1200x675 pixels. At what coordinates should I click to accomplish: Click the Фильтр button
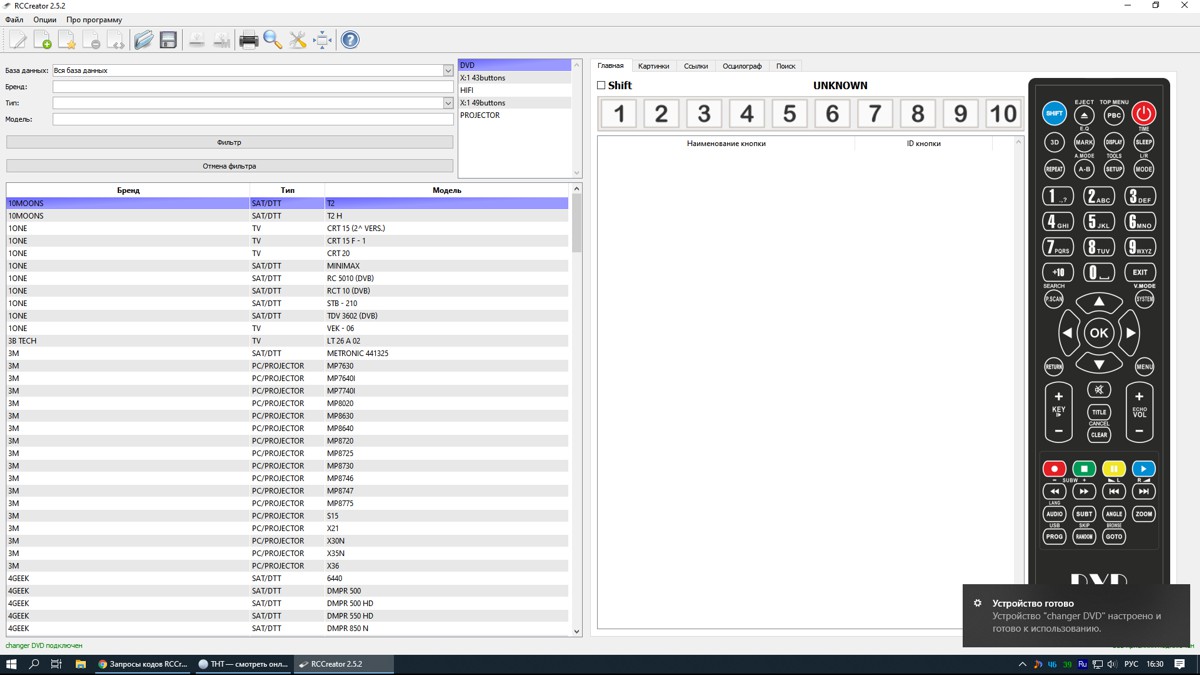coord(229,142)
